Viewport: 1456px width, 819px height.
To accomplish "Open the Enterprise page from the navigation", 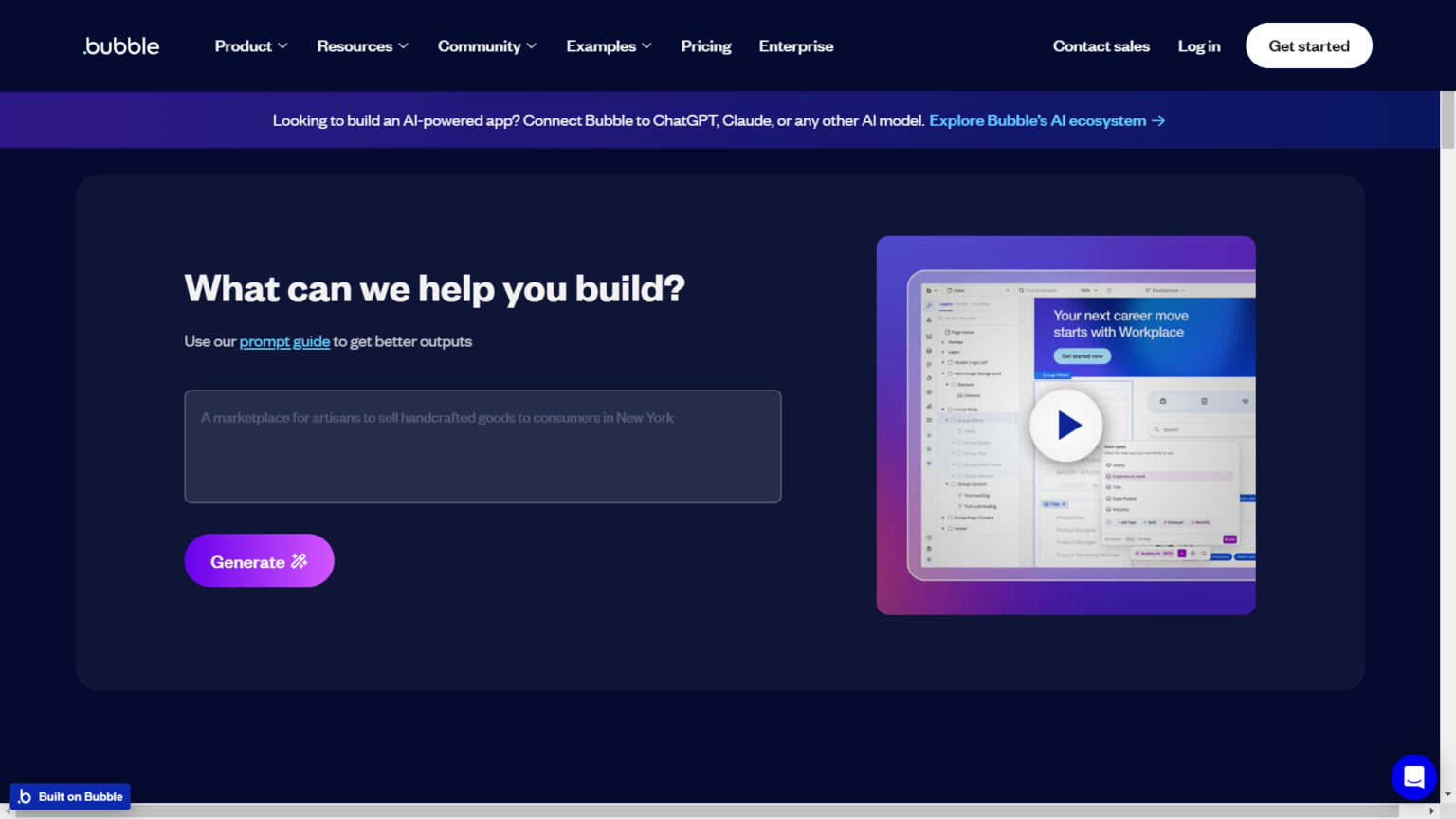I will (x=795, y=45).
